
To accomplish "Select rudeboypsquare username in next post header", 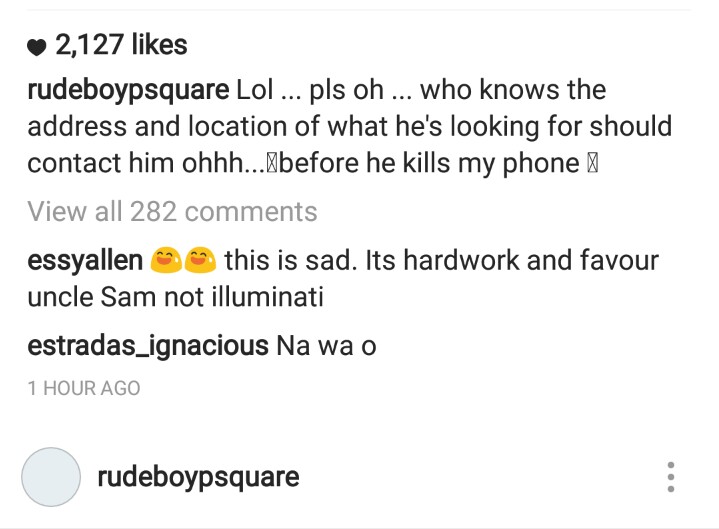I will [199, 477].
